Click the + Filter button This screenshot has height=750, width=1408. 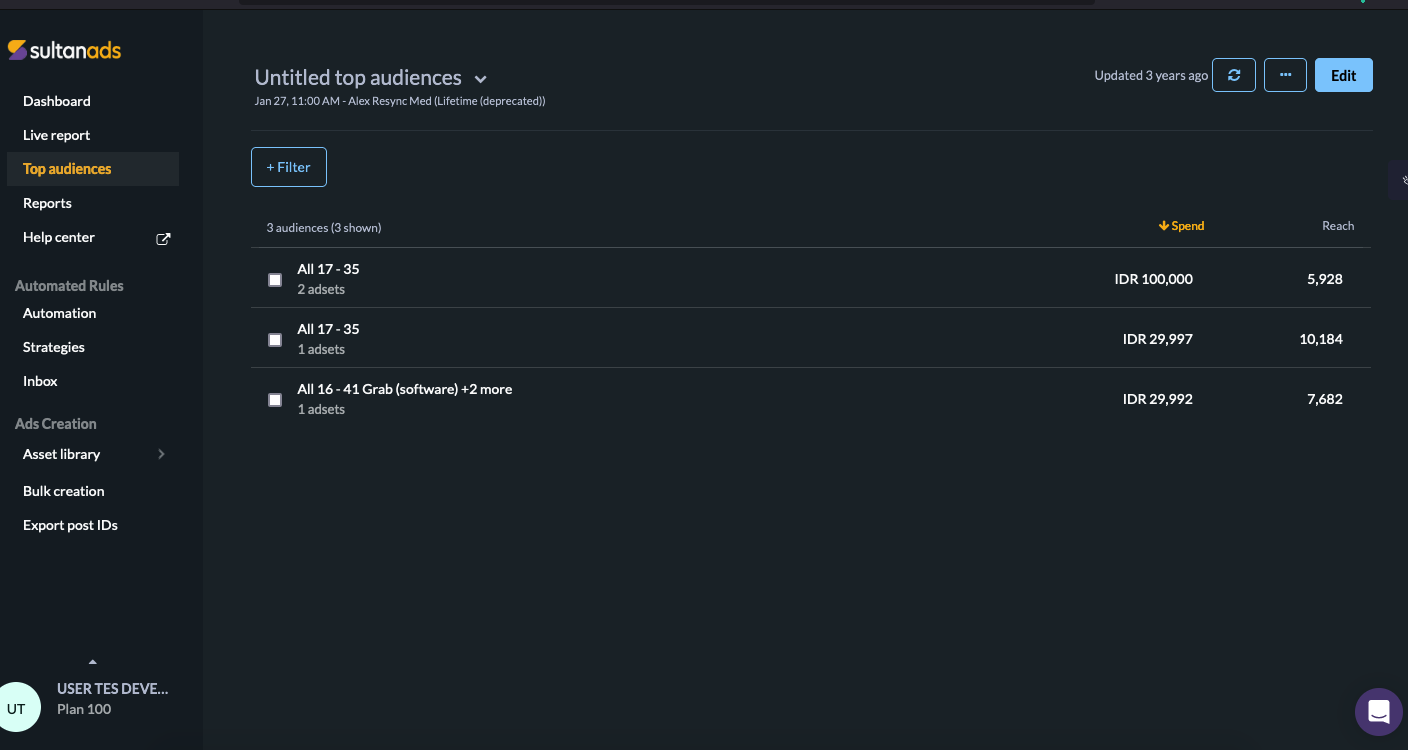tap(288, 167)
